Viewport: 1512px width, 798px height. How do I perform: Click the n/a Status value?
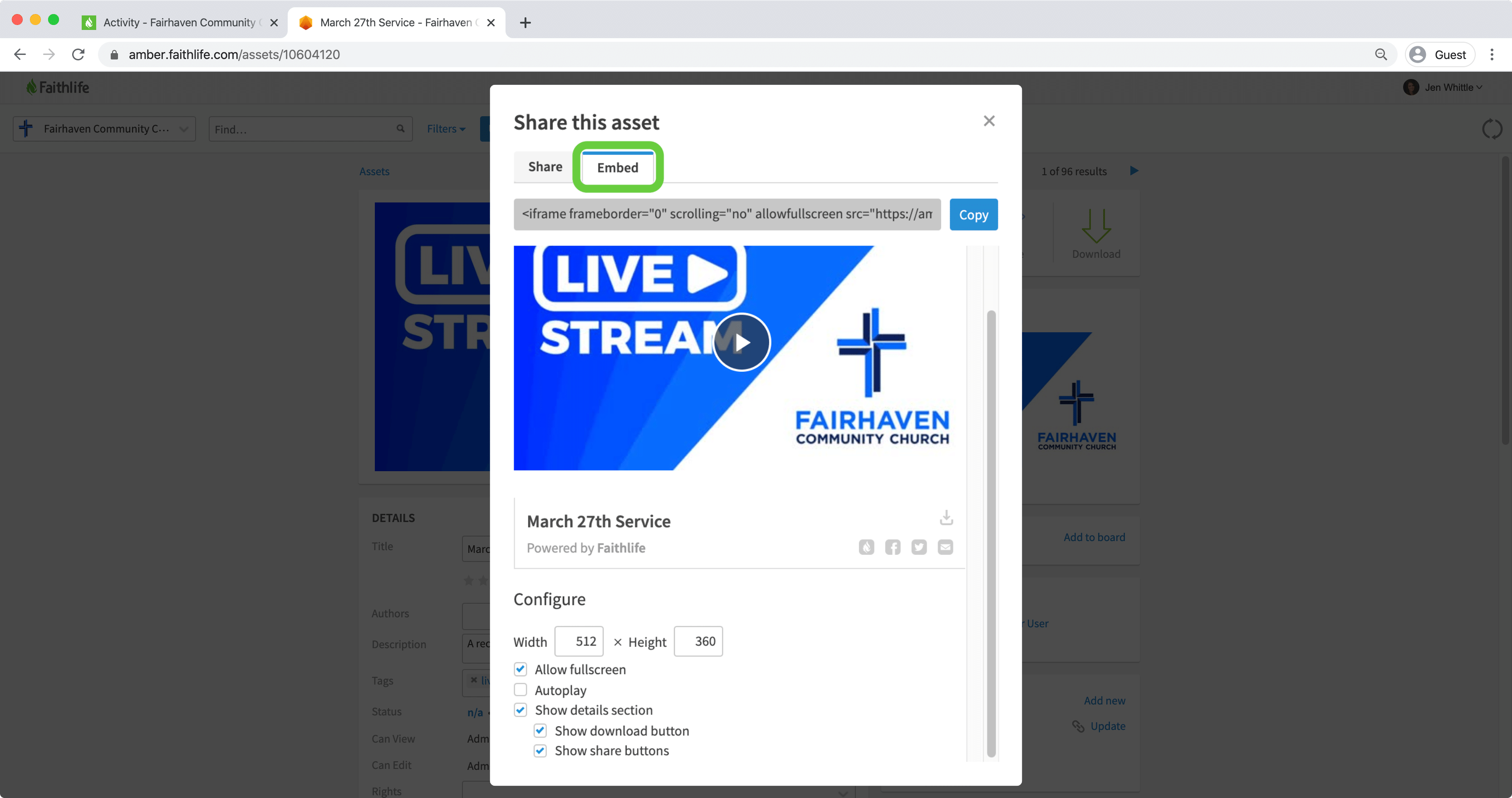[x=475, y=712]
